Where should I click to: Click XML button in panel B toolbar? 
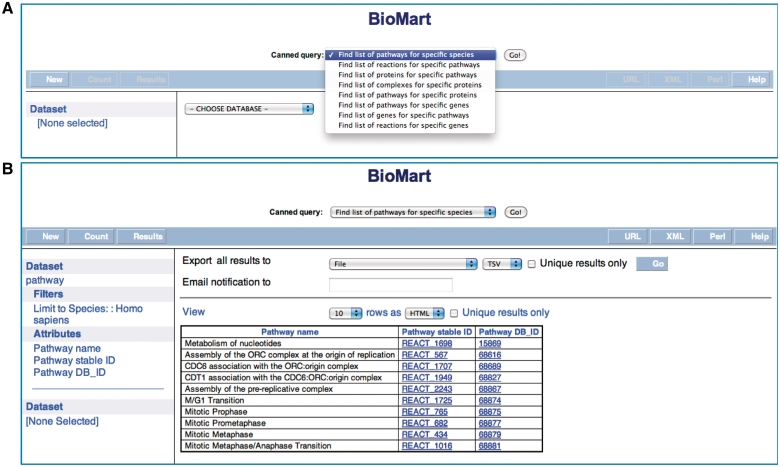pyautogui.click(x=671, y=237)
